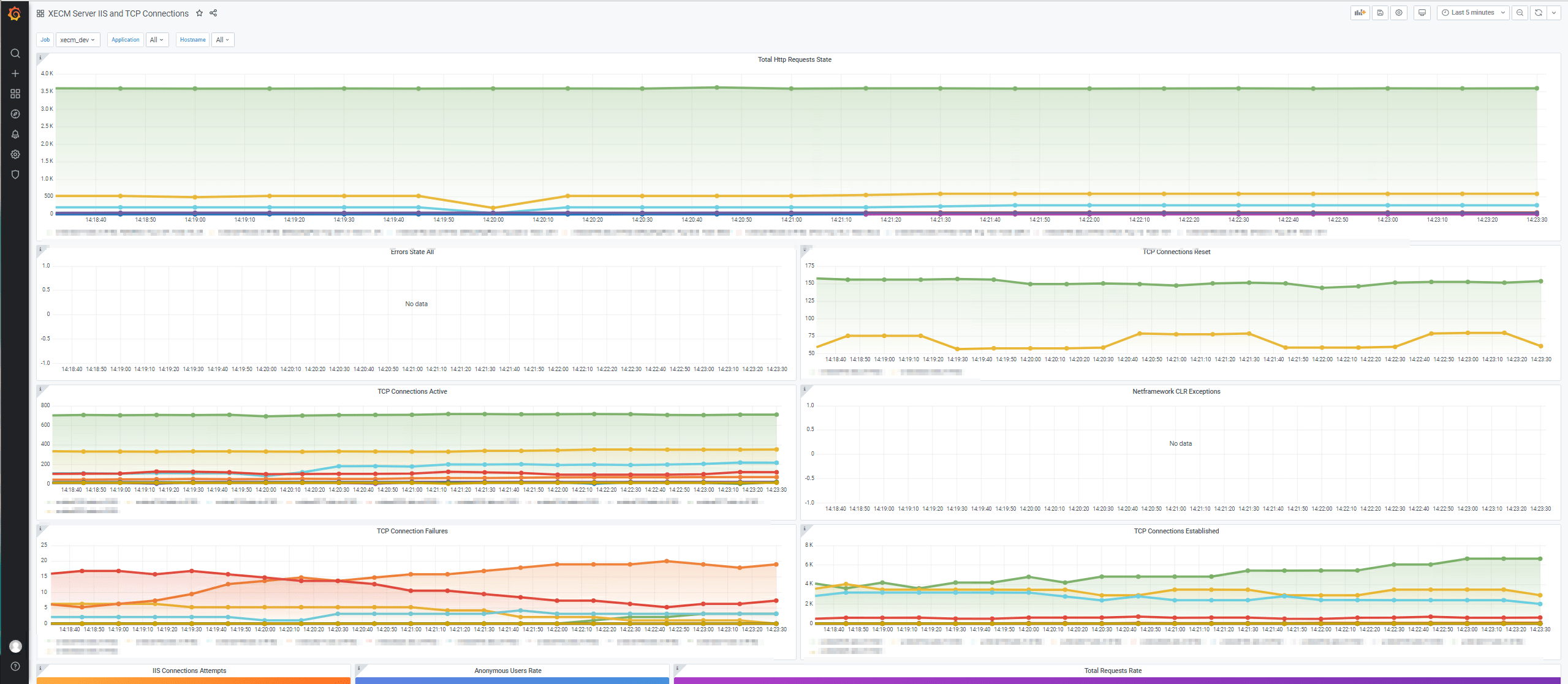Click the TCP Connection Failures panel title

click(x=412, y=531)
